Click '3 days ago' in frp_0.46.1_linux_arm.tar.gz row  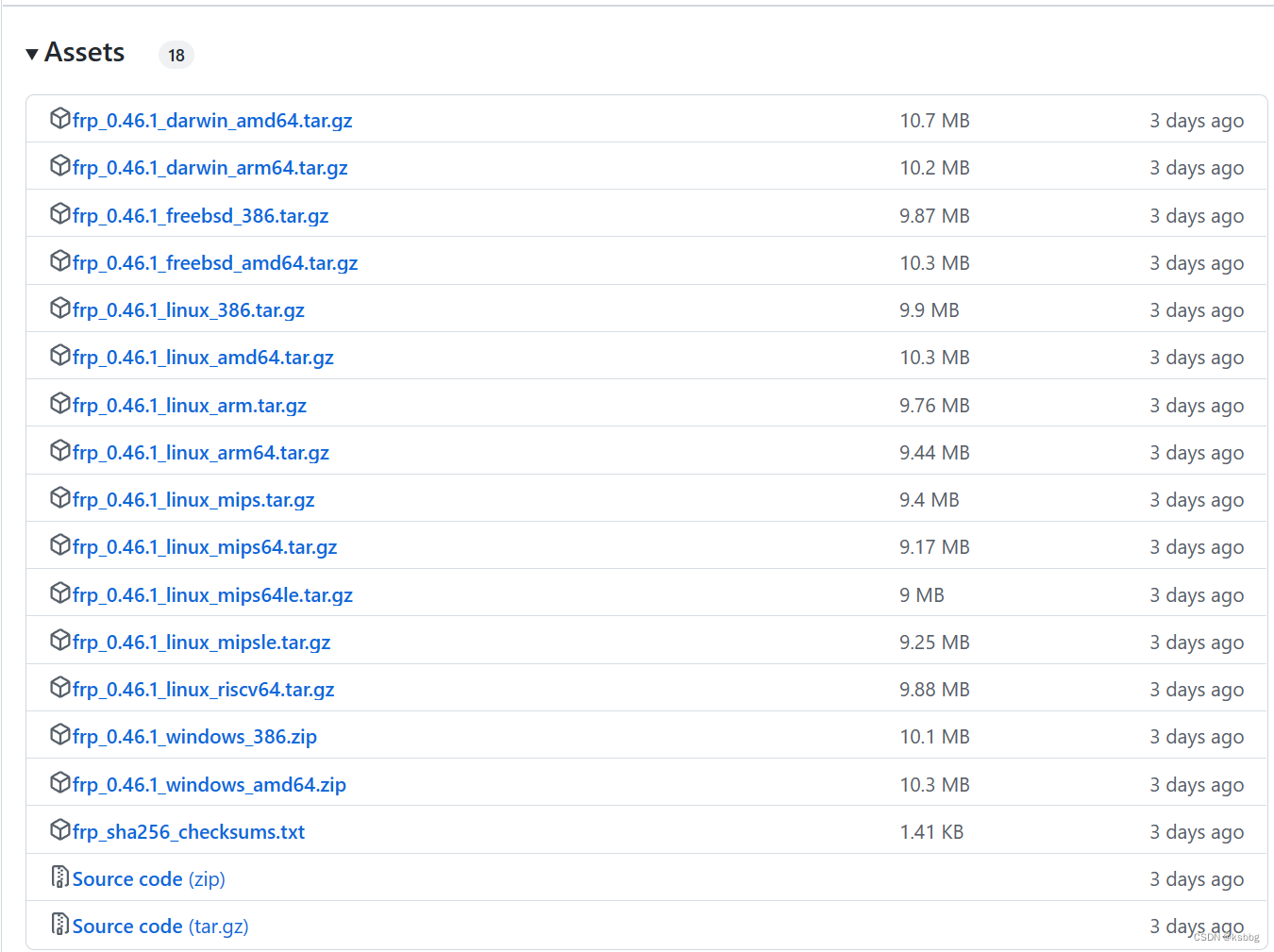point(1197,406)
